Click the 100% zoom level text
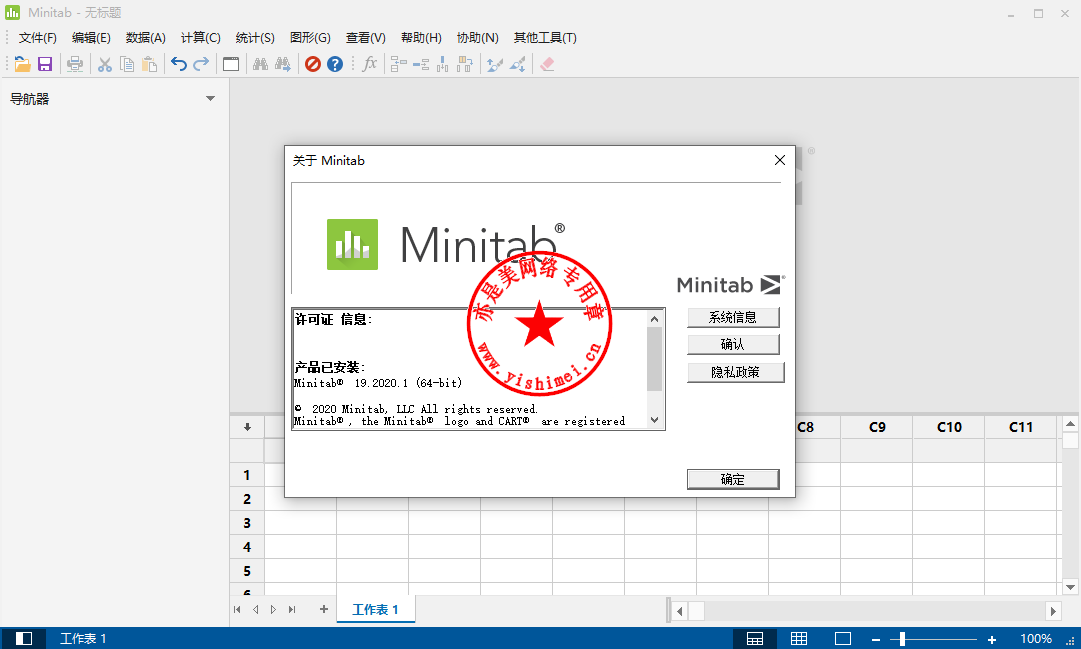 tap(1035, 639)
